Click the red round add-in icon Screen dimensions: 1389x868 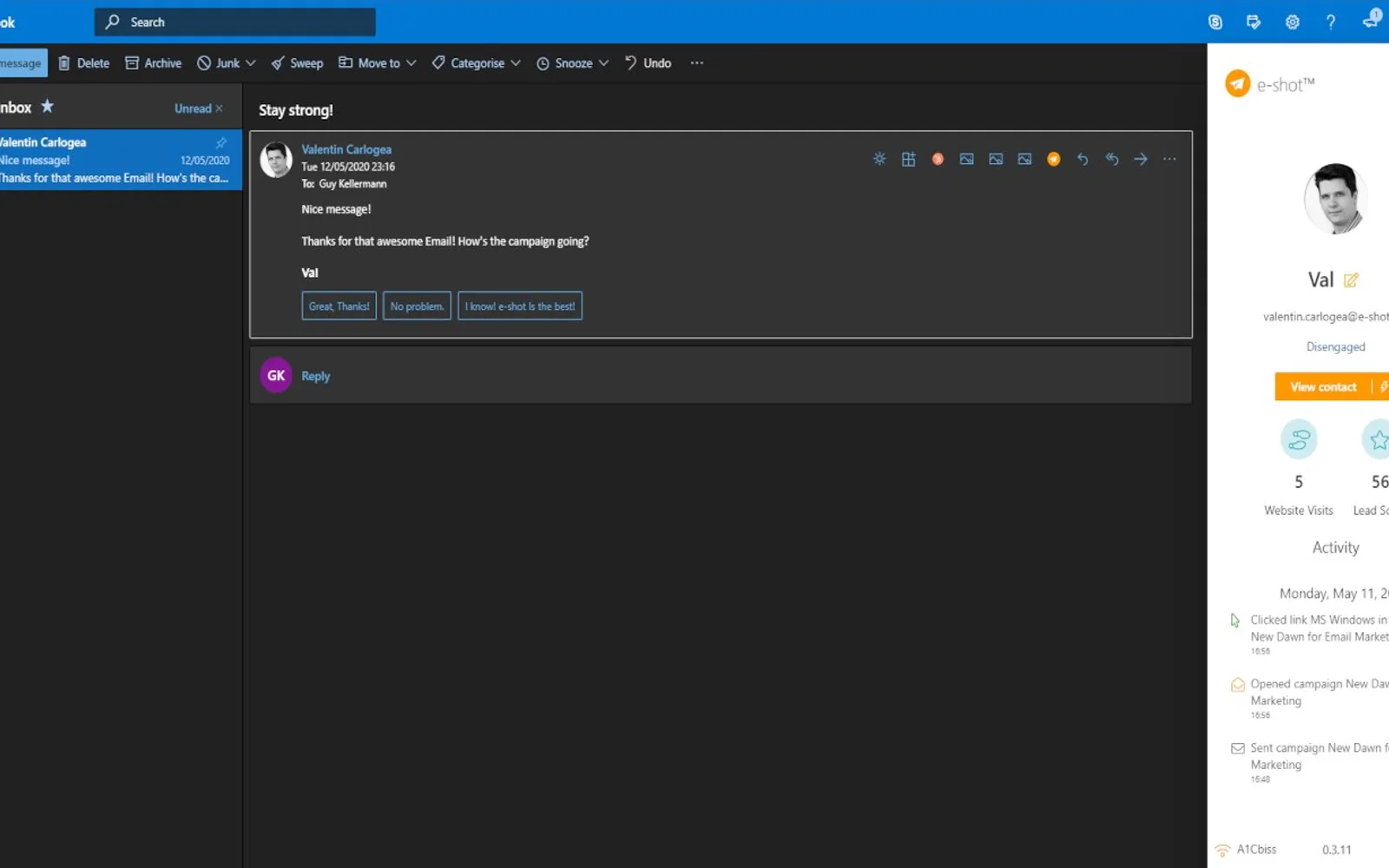point(938,159)
